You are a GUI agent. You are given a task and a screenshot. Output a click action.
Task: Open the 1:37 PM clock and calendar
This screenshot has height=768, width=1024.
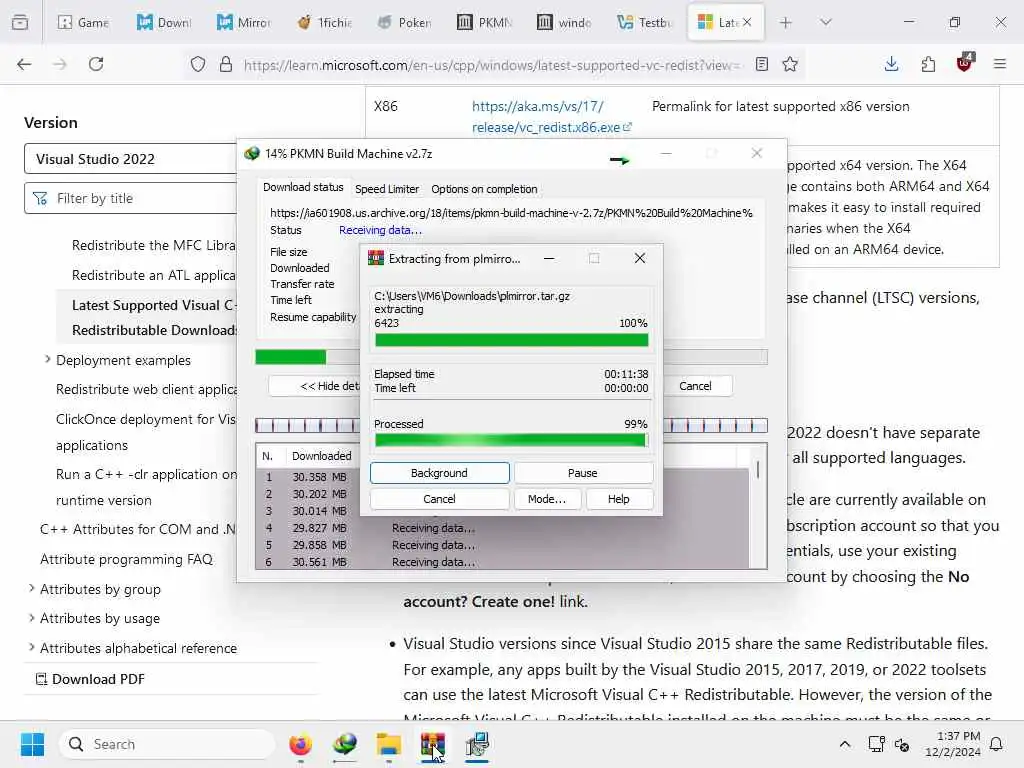tap(953, 744)
